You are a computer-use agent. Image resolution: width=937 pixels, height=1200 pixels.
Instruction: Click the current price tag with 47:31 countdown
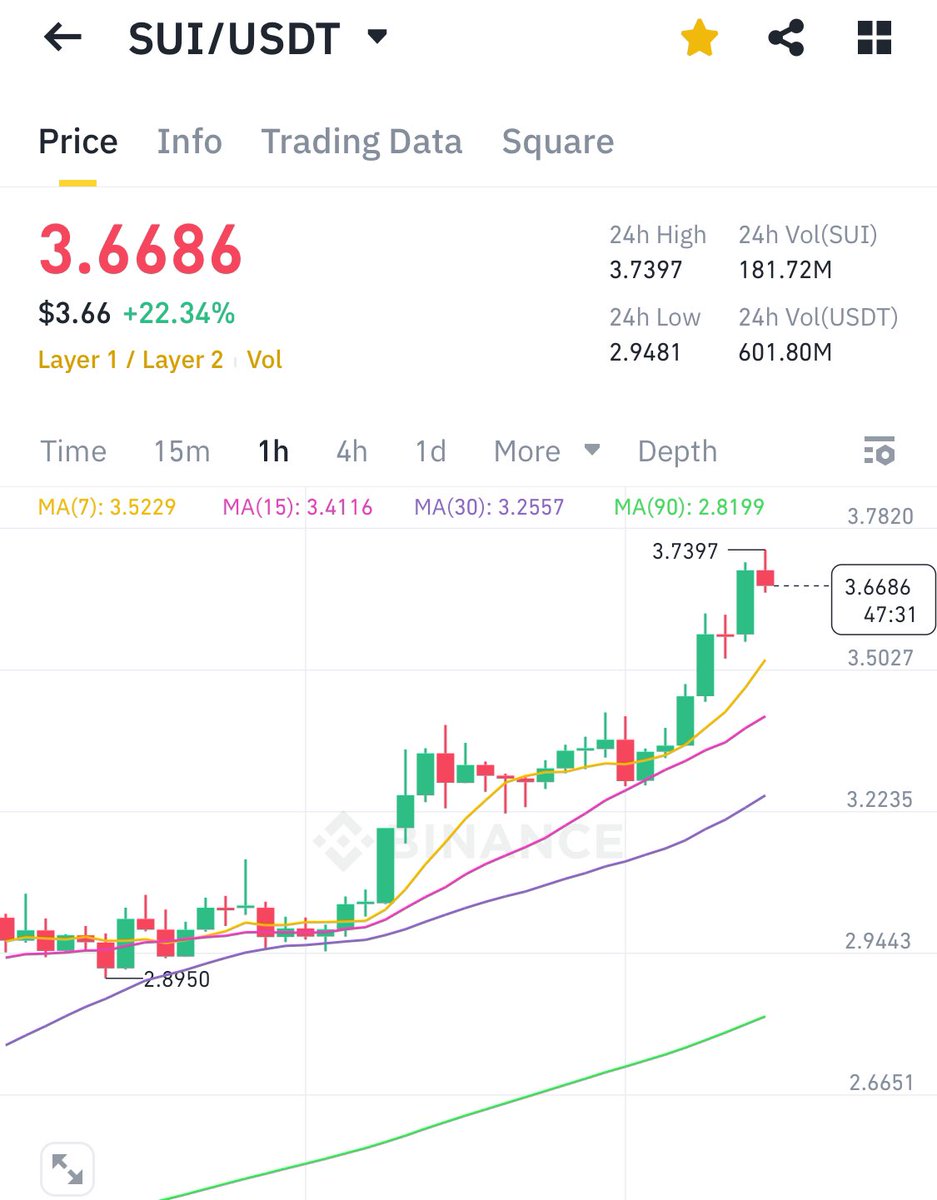[x=883, y=601]
